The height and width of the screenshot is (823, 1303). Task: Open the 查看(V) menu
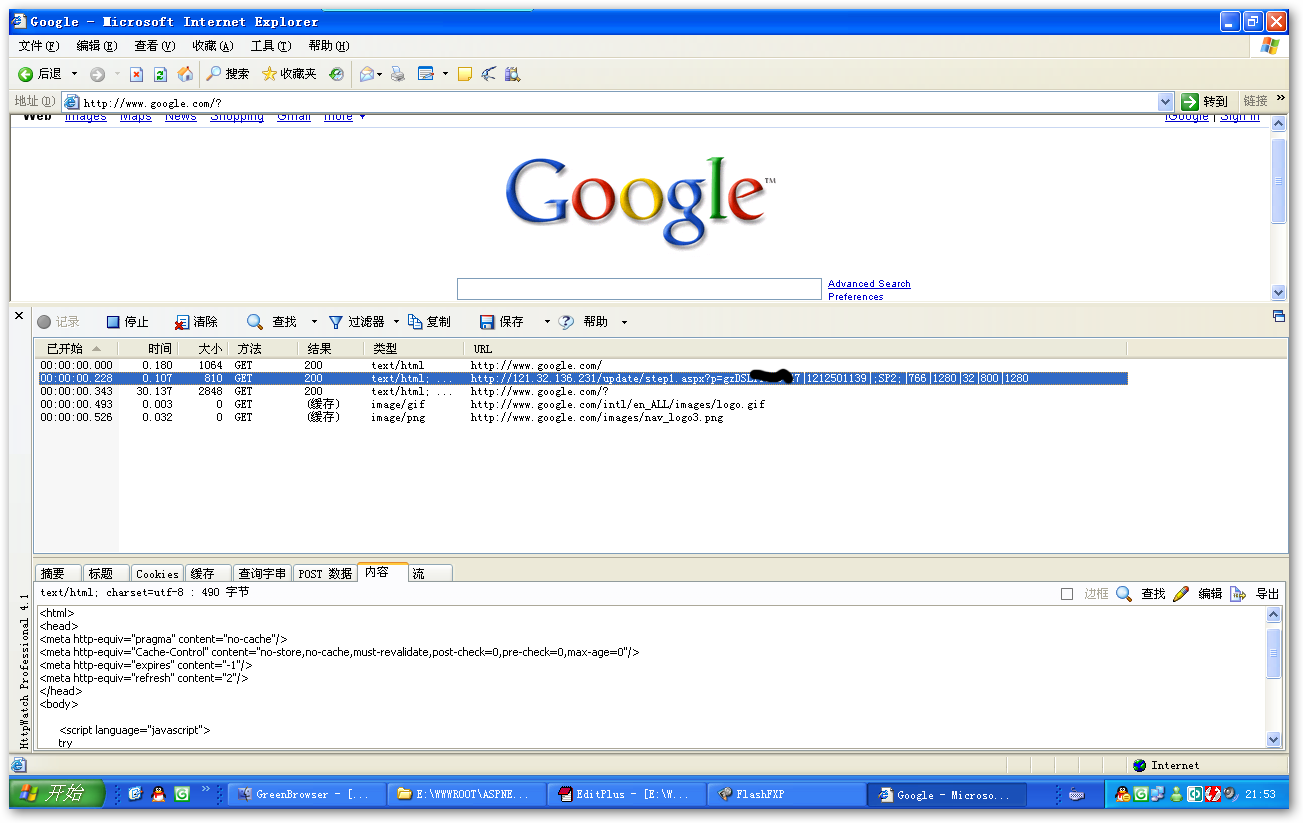point(155,46)
